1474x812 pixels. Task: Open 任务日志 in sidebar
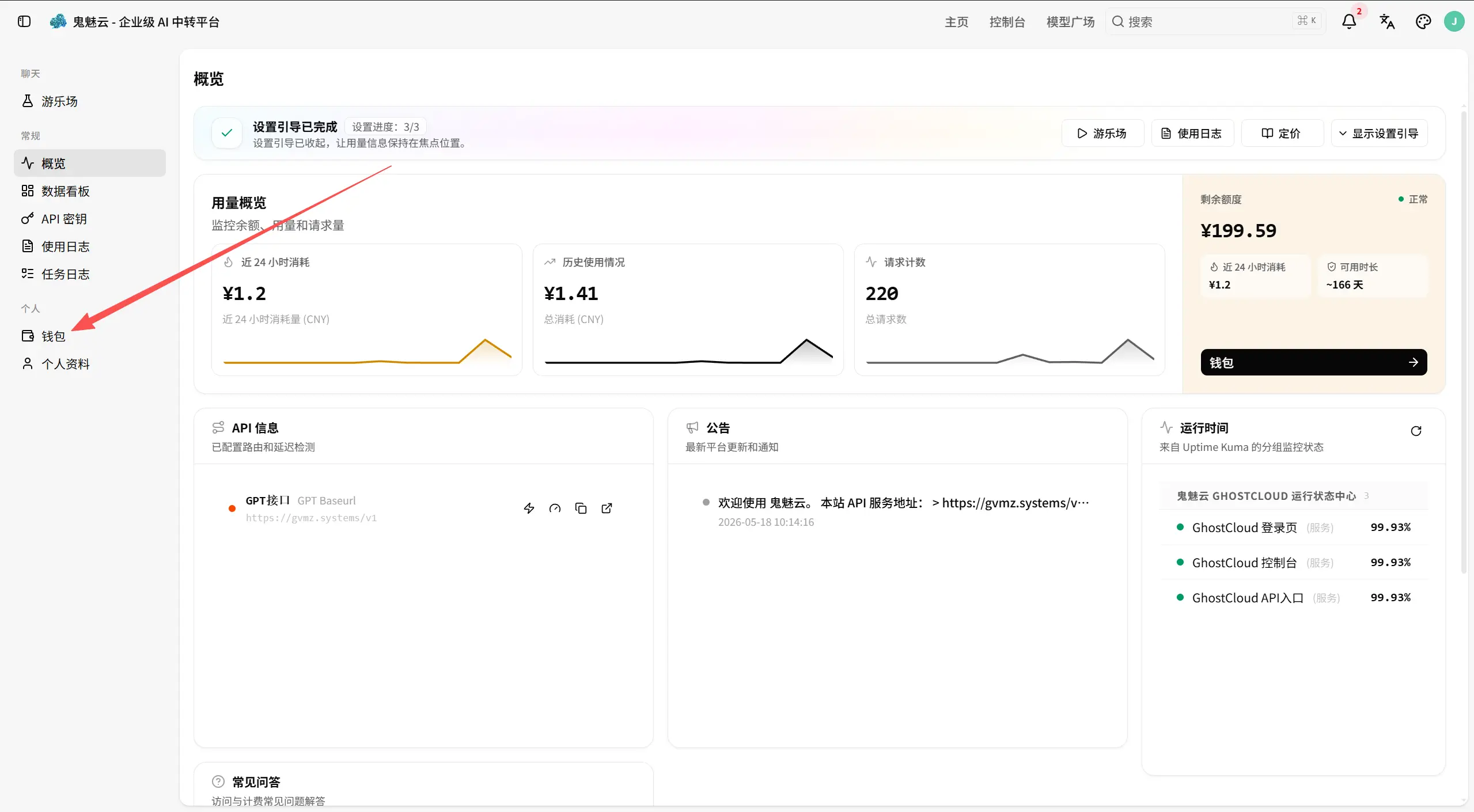(90, 274)
